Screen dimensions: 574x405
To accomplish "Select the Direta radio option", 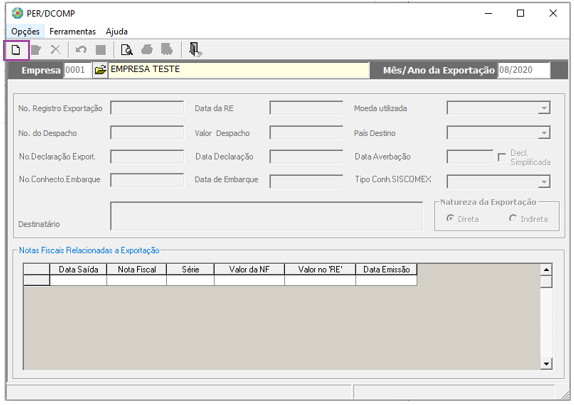I will coord(450,218).
